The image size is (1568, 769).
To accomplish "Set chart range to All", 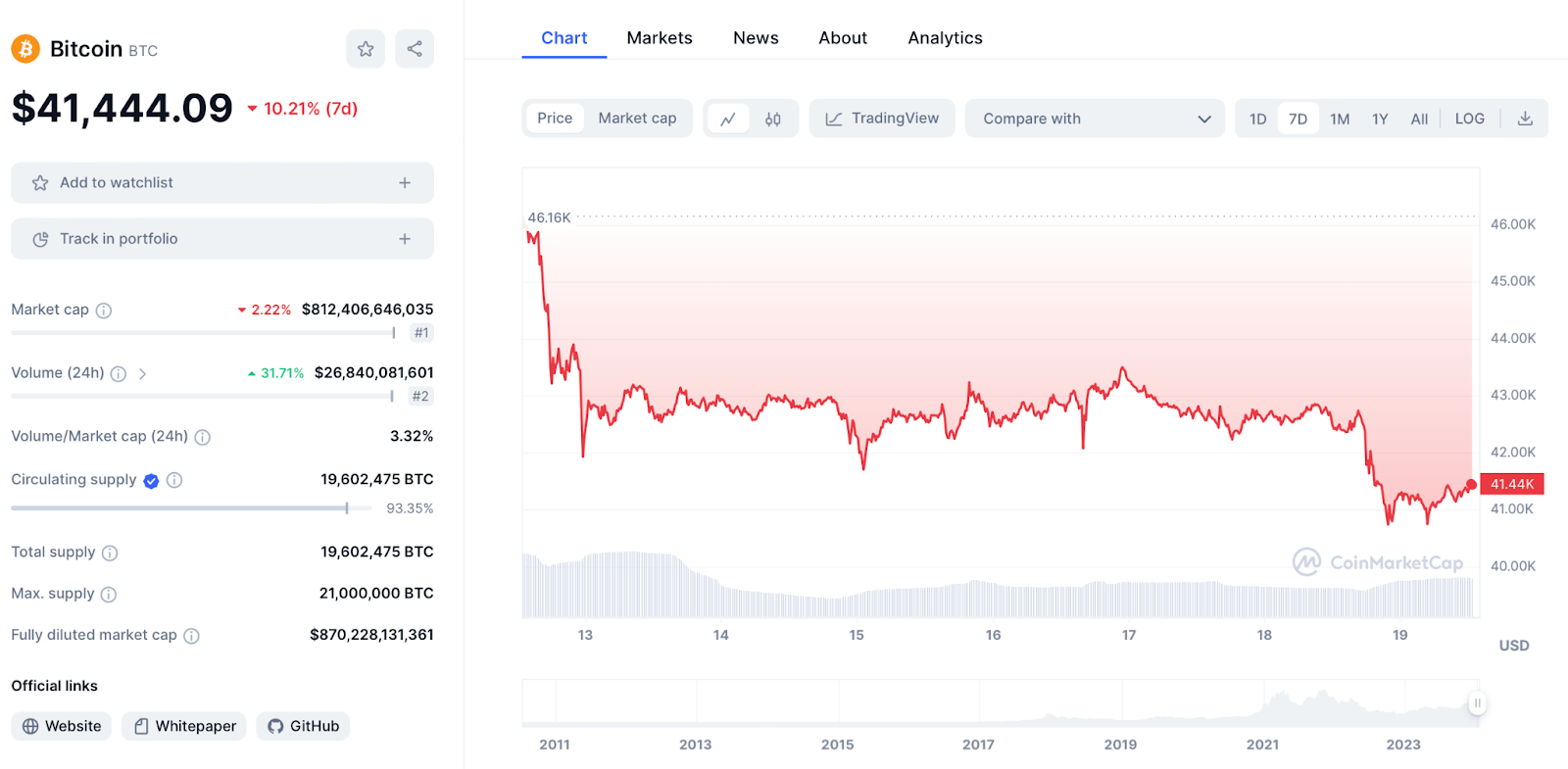I will 1419,119.
